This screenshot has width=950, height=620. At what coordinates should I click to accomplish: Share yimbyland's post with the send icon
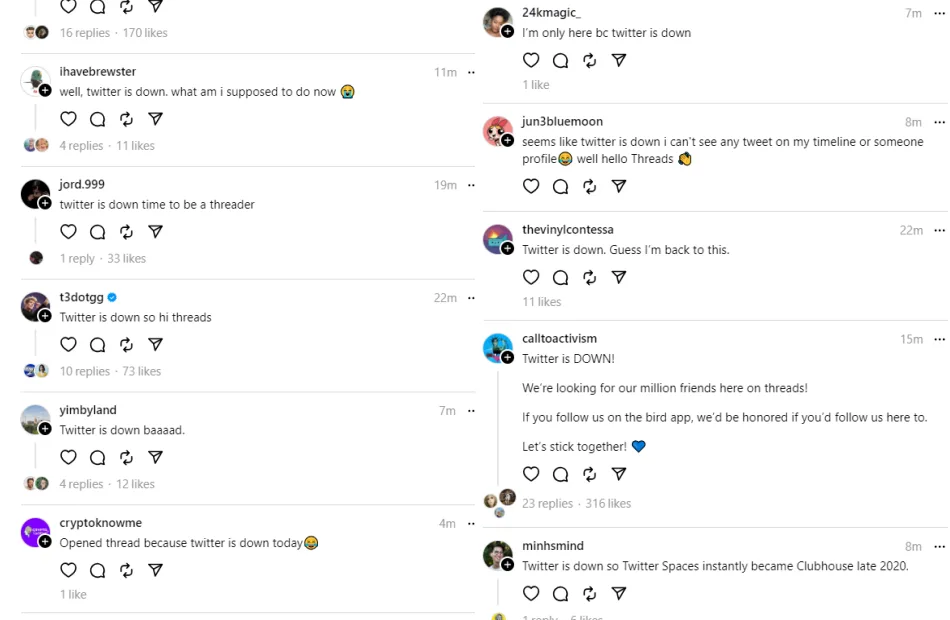coord(155,458)
